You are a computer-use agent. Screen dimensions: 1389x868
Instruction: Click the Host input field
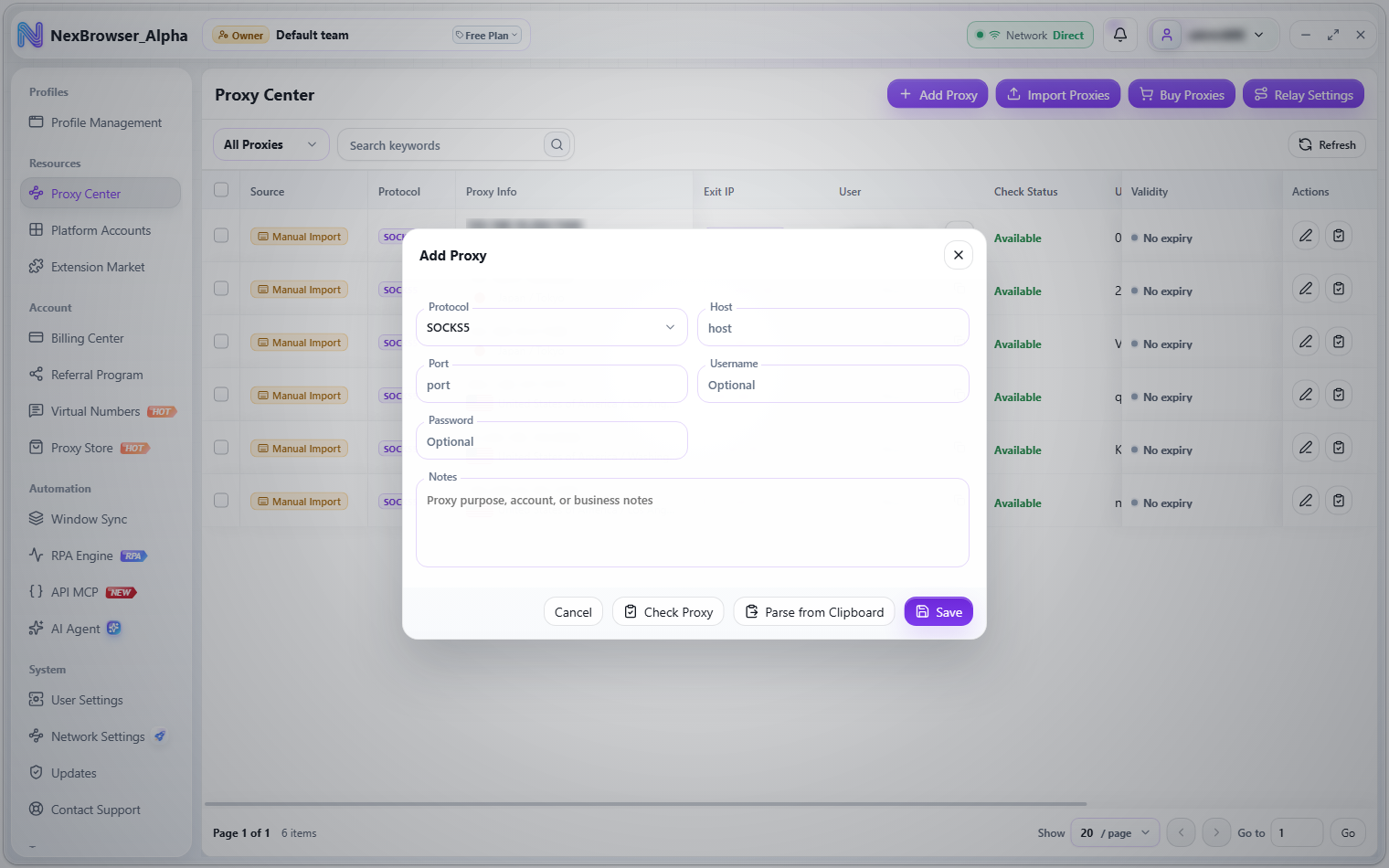coord(833,327)
